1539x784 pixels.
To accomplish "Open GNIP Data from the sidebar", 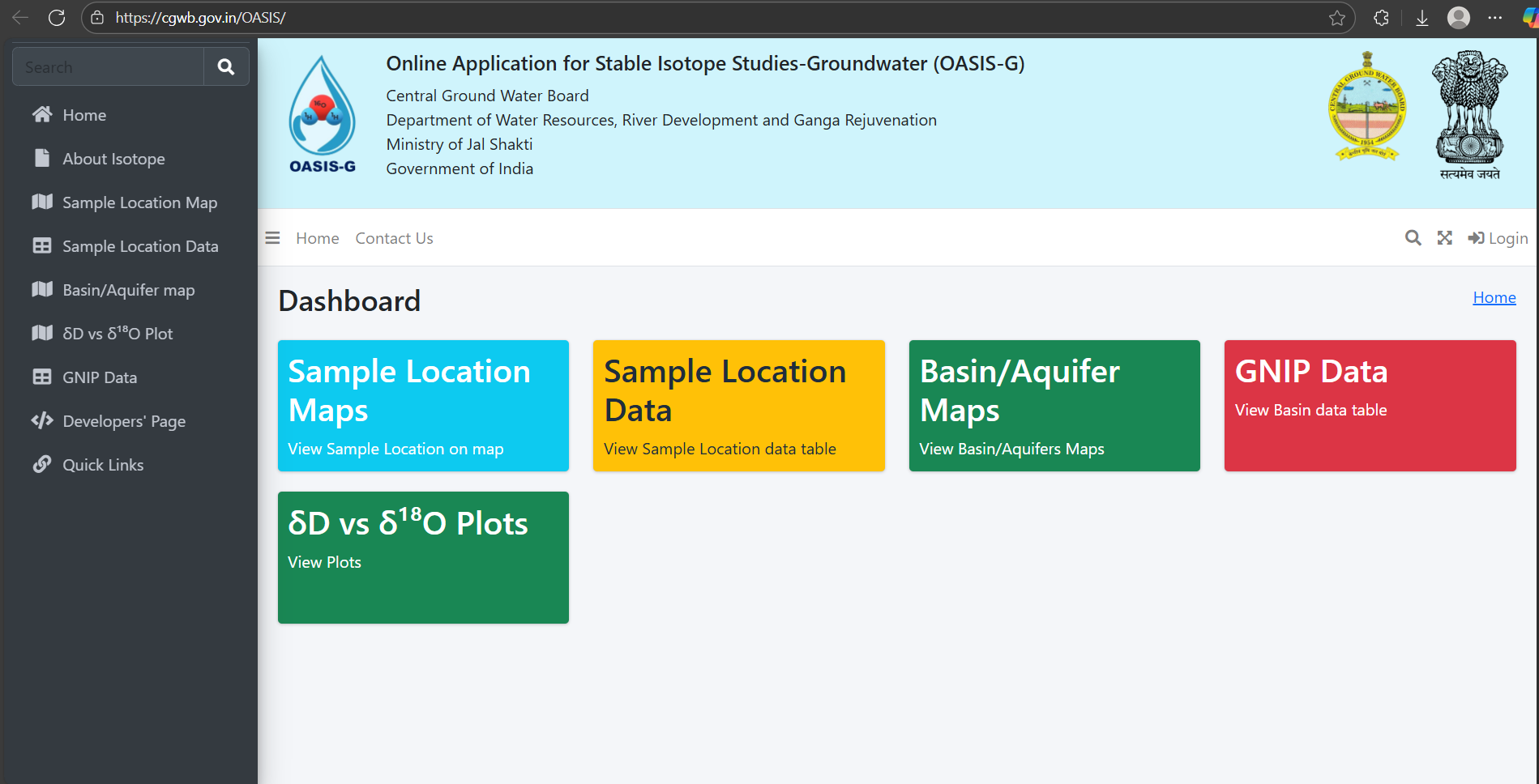I will point(100,377).
